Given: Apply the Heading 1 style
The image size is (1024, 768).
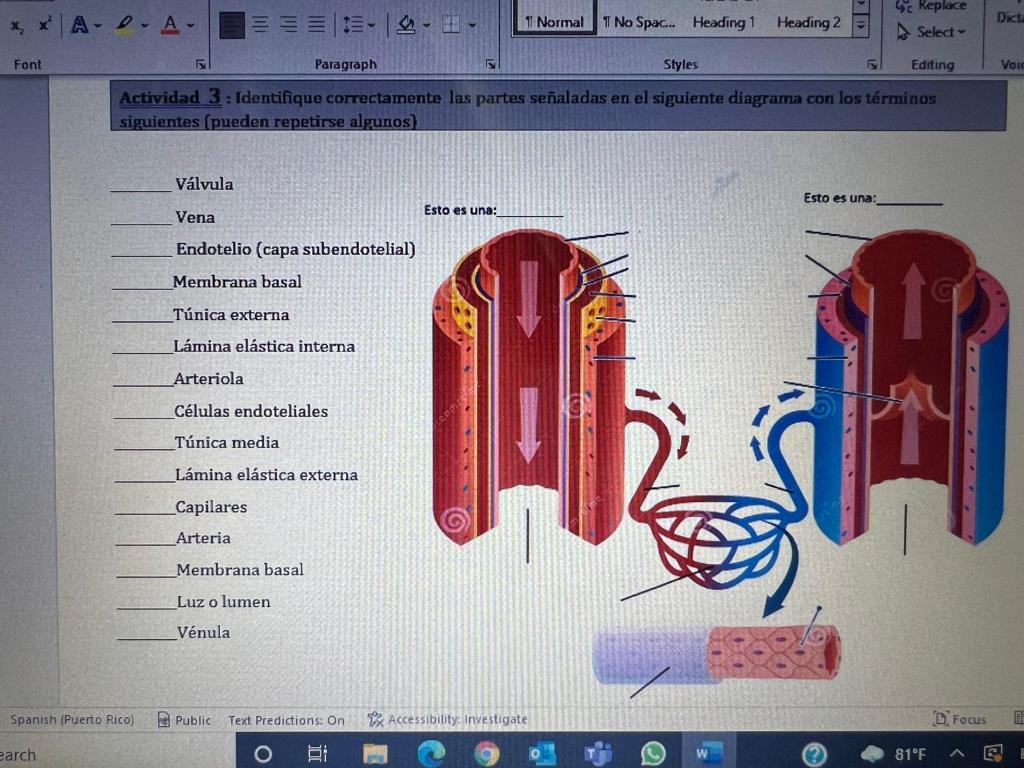Looking at the screenshot, I should pyautogui.click(x=723, y=21).
